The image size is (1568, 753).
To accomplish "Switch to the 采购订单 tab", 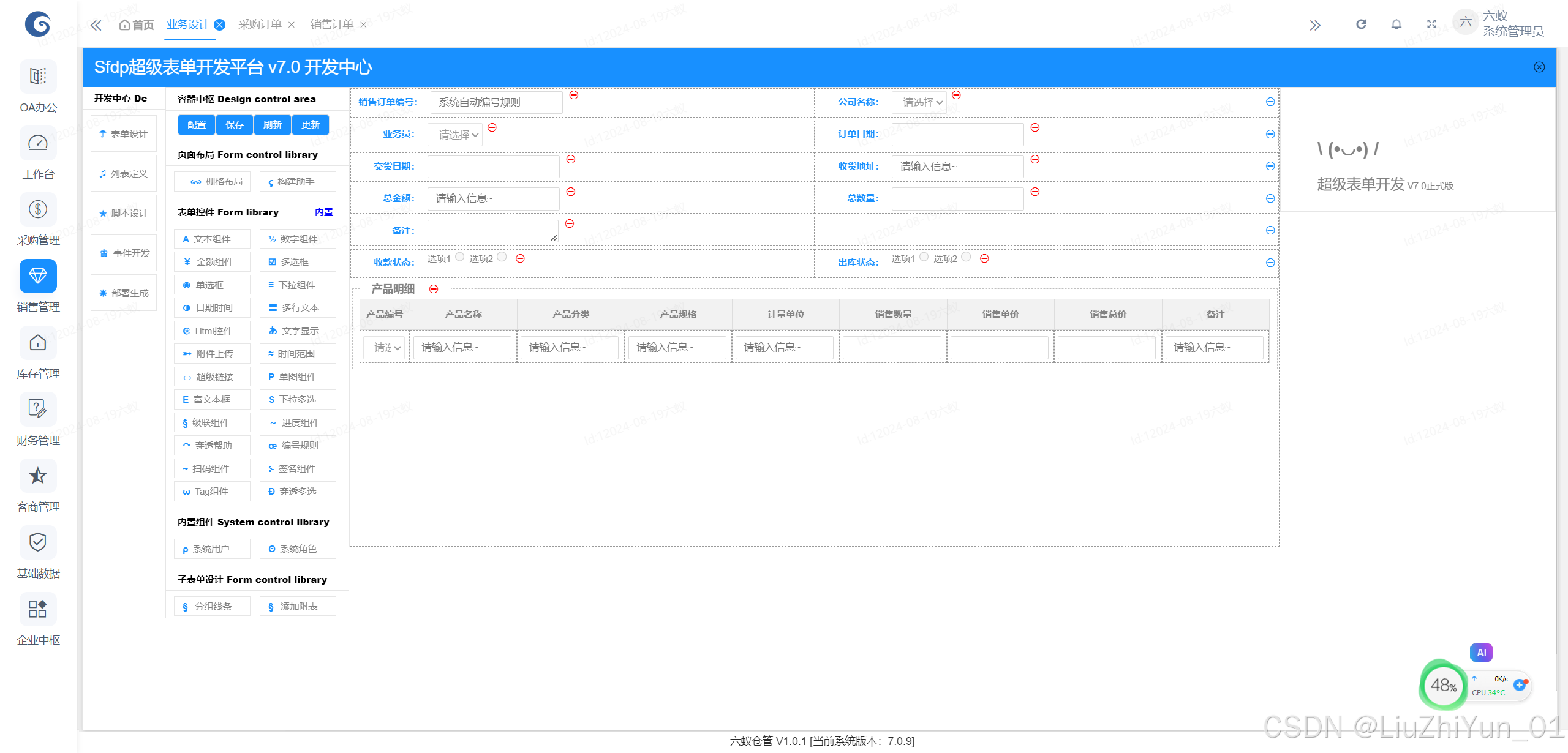I will point(260,24).
